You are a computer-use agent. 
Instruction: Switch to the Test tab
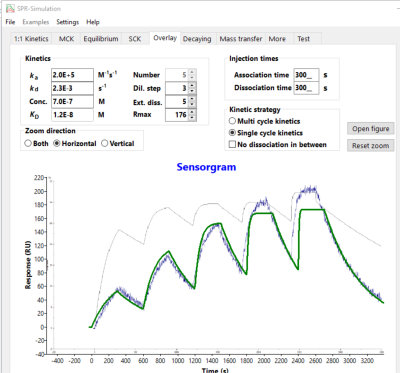(x=303, y=39)
